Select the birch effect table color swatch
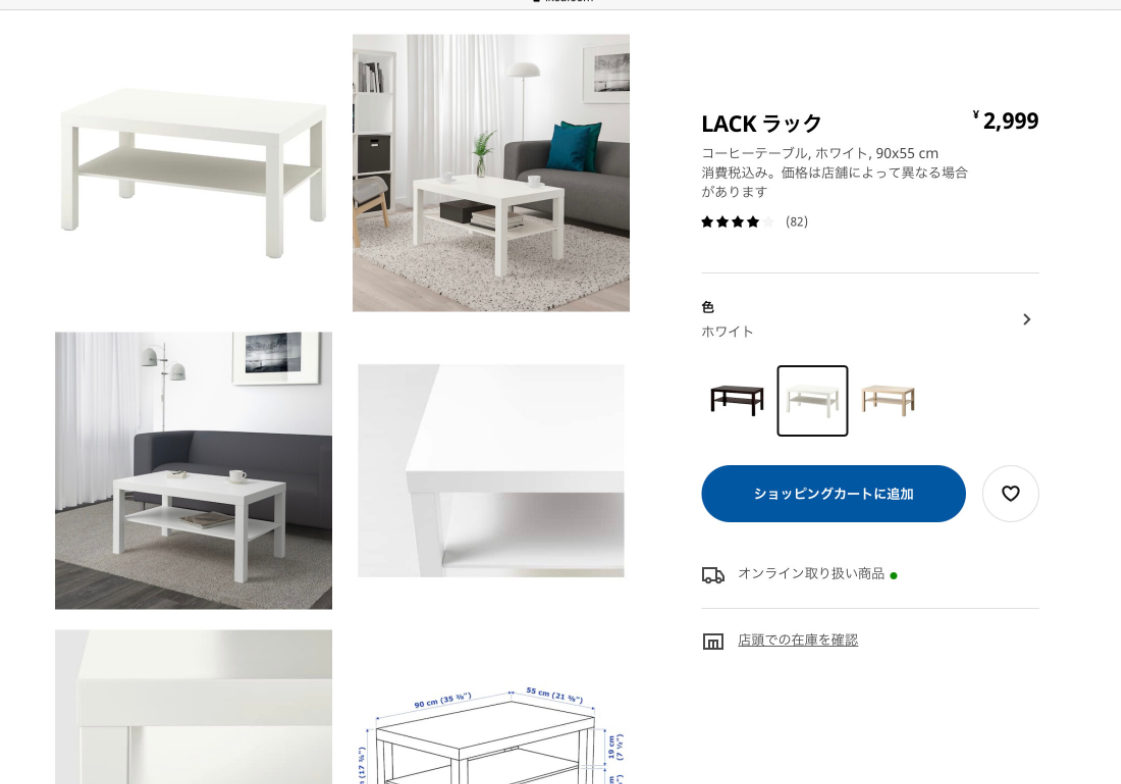 pos(888,400)
